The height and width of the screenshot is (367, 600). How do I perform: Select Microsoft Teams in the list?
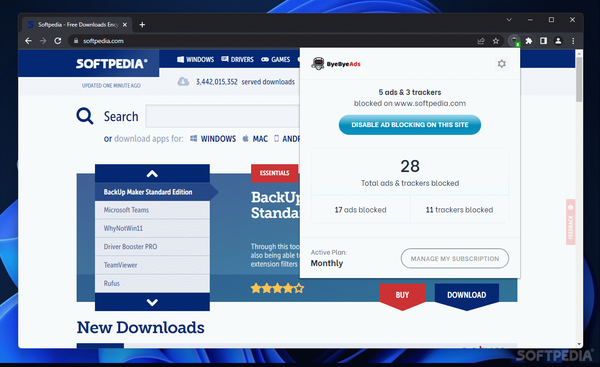(x=152, y=210)
